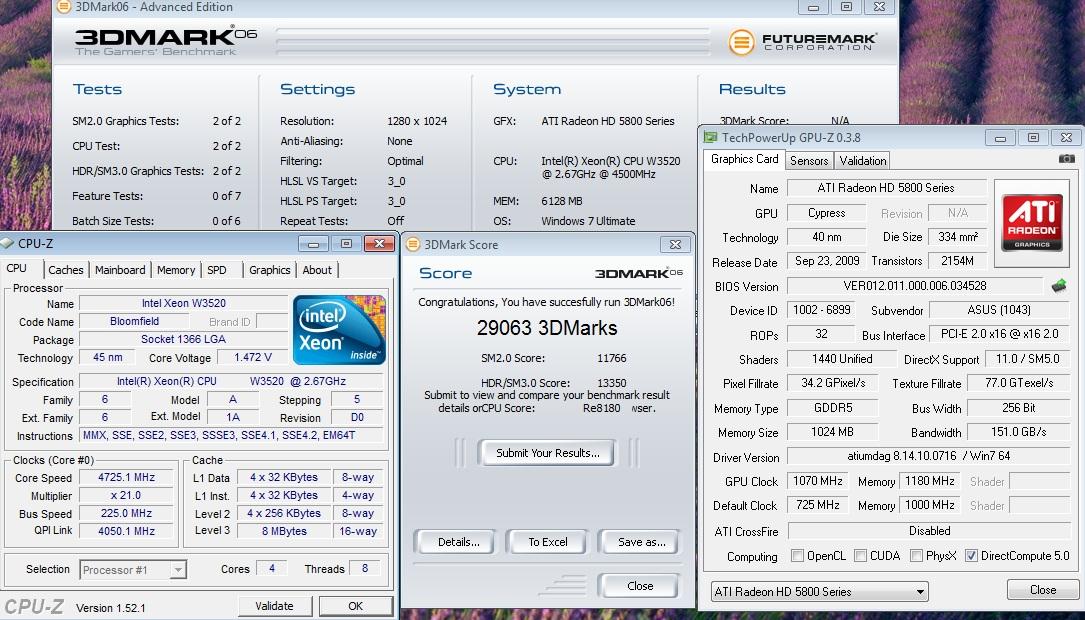Select the CPU tab in CPU-Z
Viewport: 1085px width, 620px height.
[17, 268]
